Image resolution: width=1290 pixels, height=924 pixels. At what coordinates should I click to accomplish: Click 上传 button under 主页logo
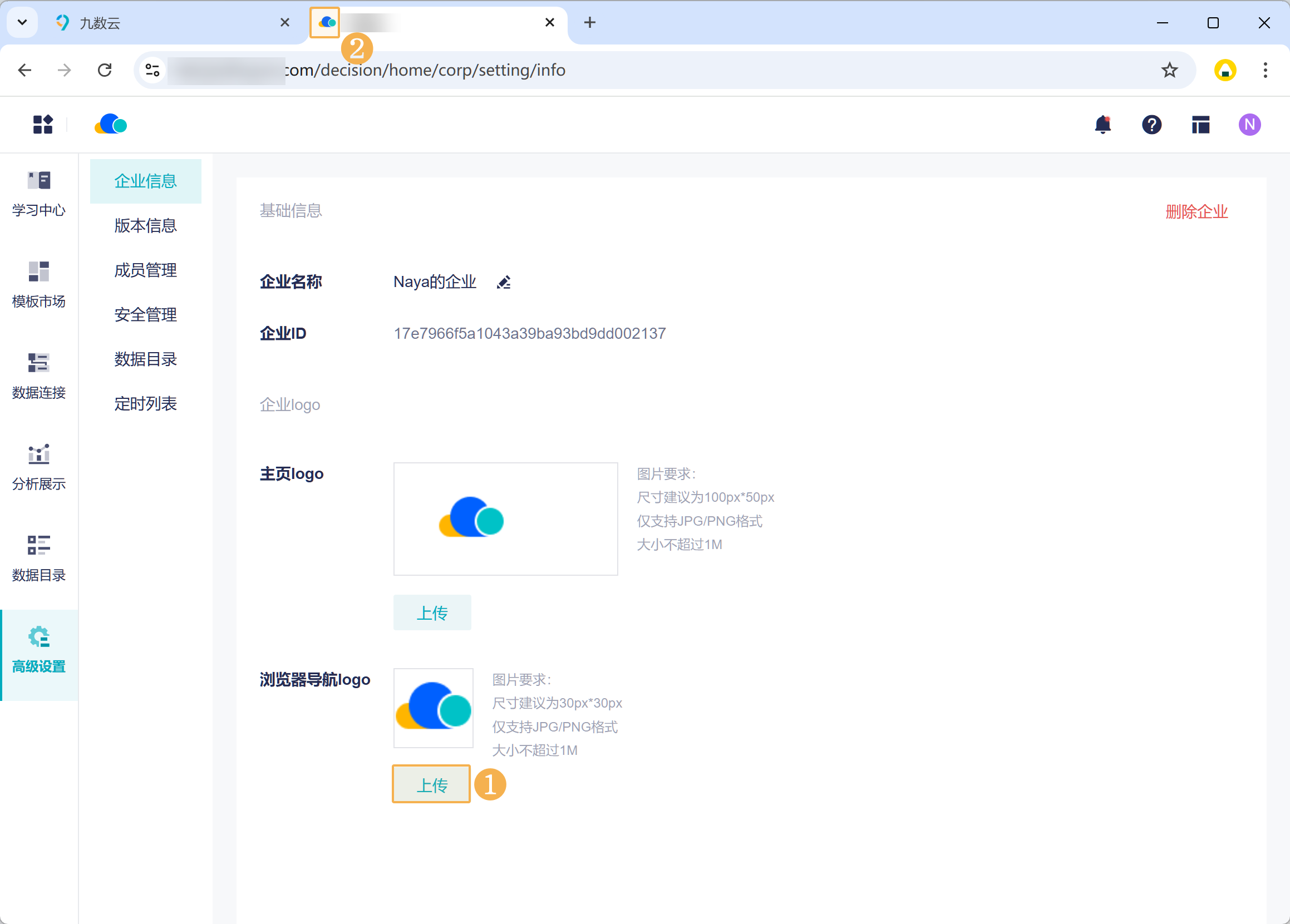pyautogui.click(x=432, y=612)
